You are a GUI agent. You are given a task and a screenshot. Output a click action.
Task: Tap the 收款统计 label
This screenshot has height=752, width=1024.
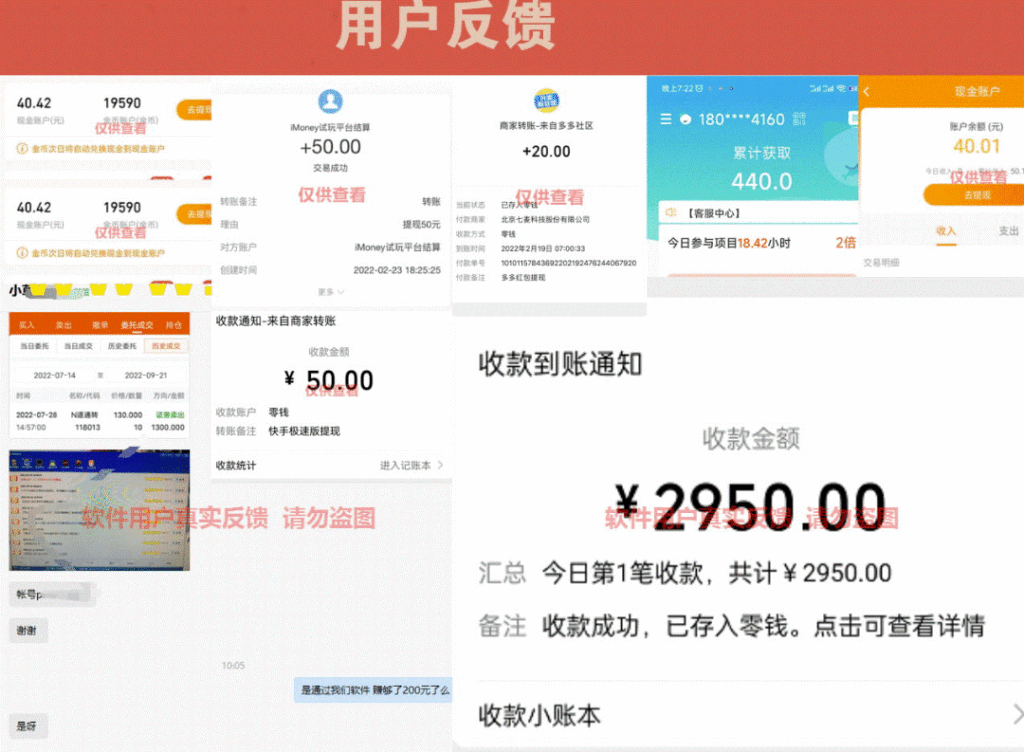click(x=236, y=465)
